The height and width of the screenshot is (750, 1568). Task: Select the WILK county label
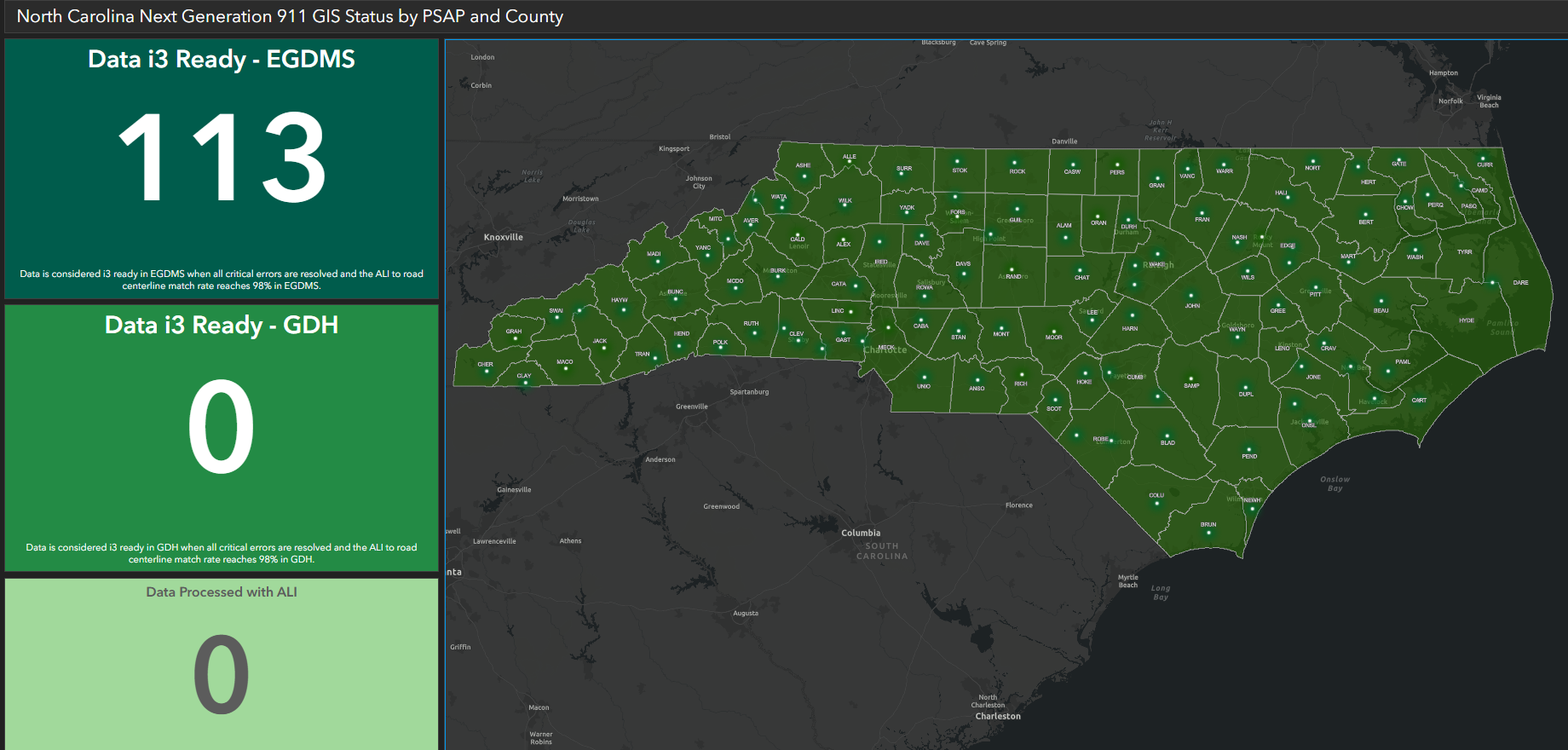(x=845, y=200)
